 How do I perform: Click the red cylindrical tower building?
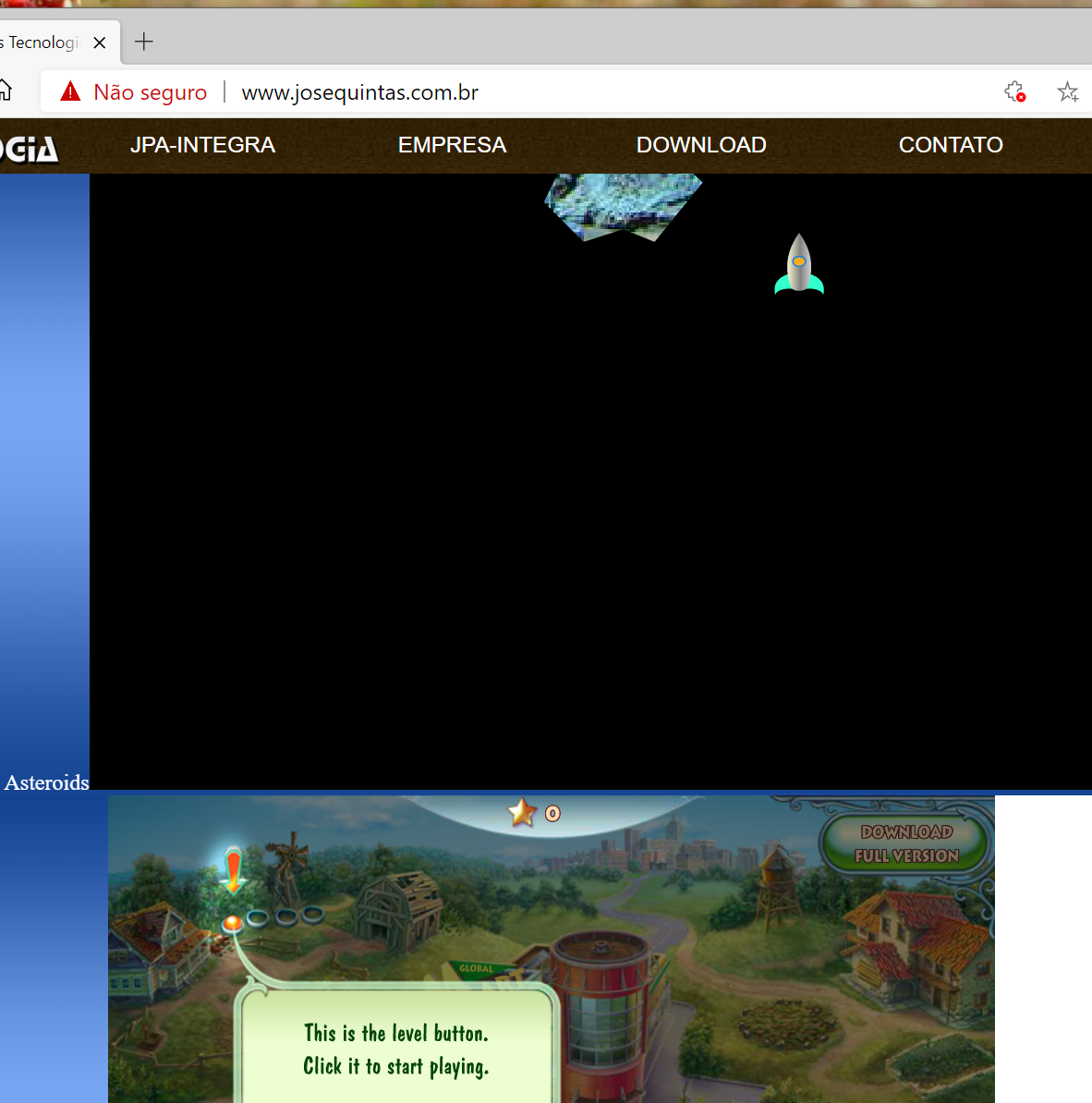coord(601,1016)
